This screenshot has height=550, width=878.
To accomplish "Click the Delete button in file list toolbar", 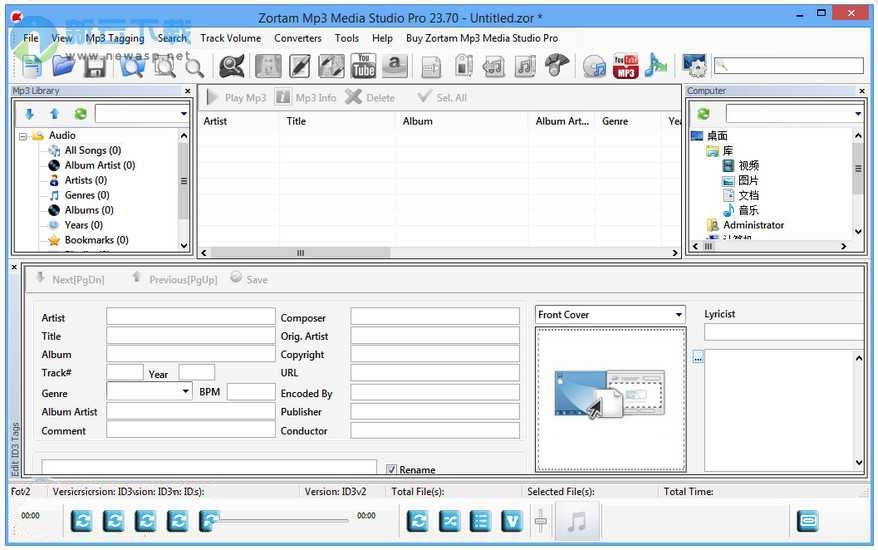I will point(370,97).
